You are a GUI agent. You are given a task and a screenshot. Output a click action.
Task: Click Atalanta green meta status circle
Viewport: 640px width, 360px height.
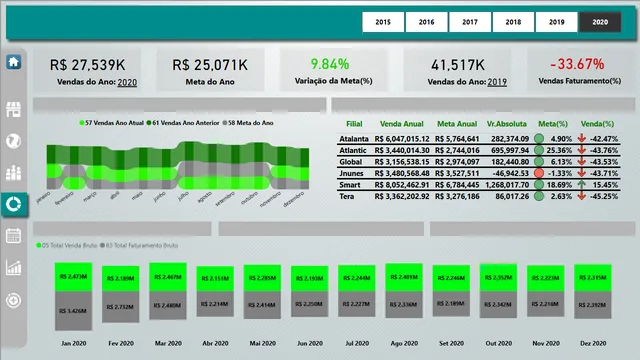pyautogui.click(x=539, y=138)
